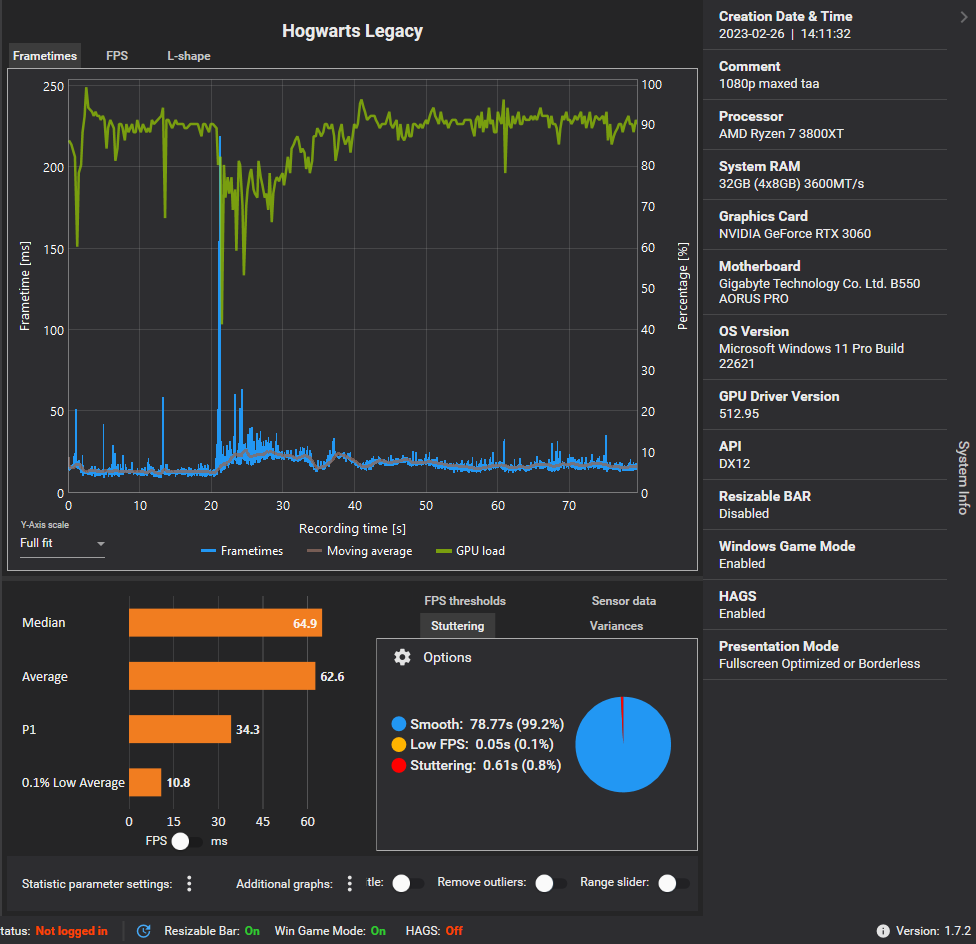The height and width of the screenshot is (944, 976).
Task: Click the blue Smooth legend dot
Action: tap(398, 724)
